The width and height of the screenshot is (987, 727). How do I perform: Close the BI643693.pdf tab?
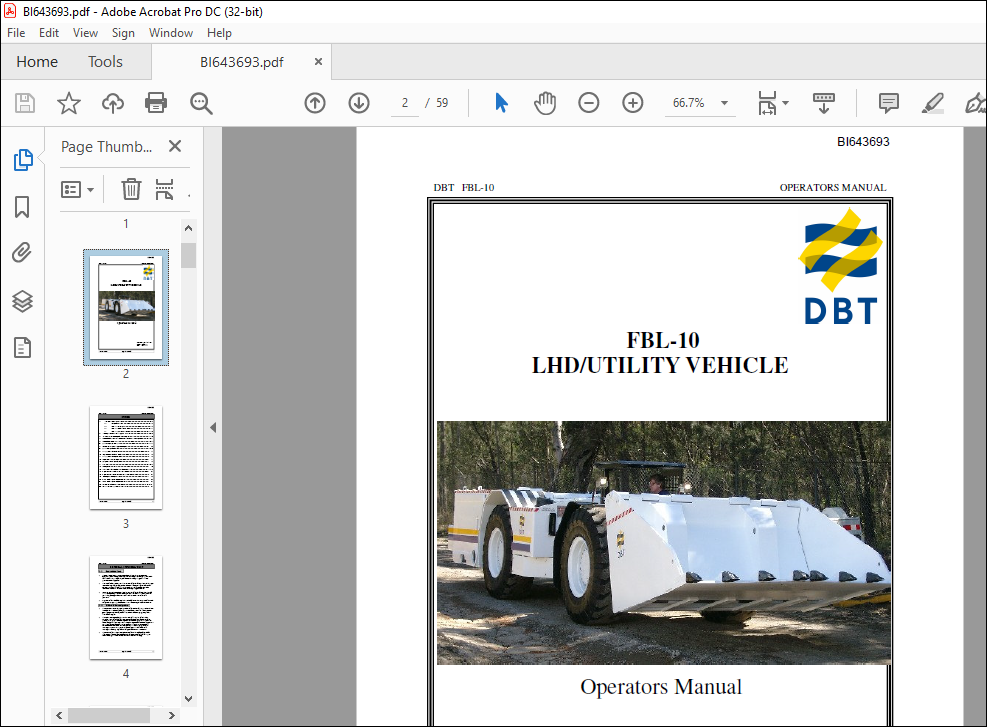tap(319, 62)
